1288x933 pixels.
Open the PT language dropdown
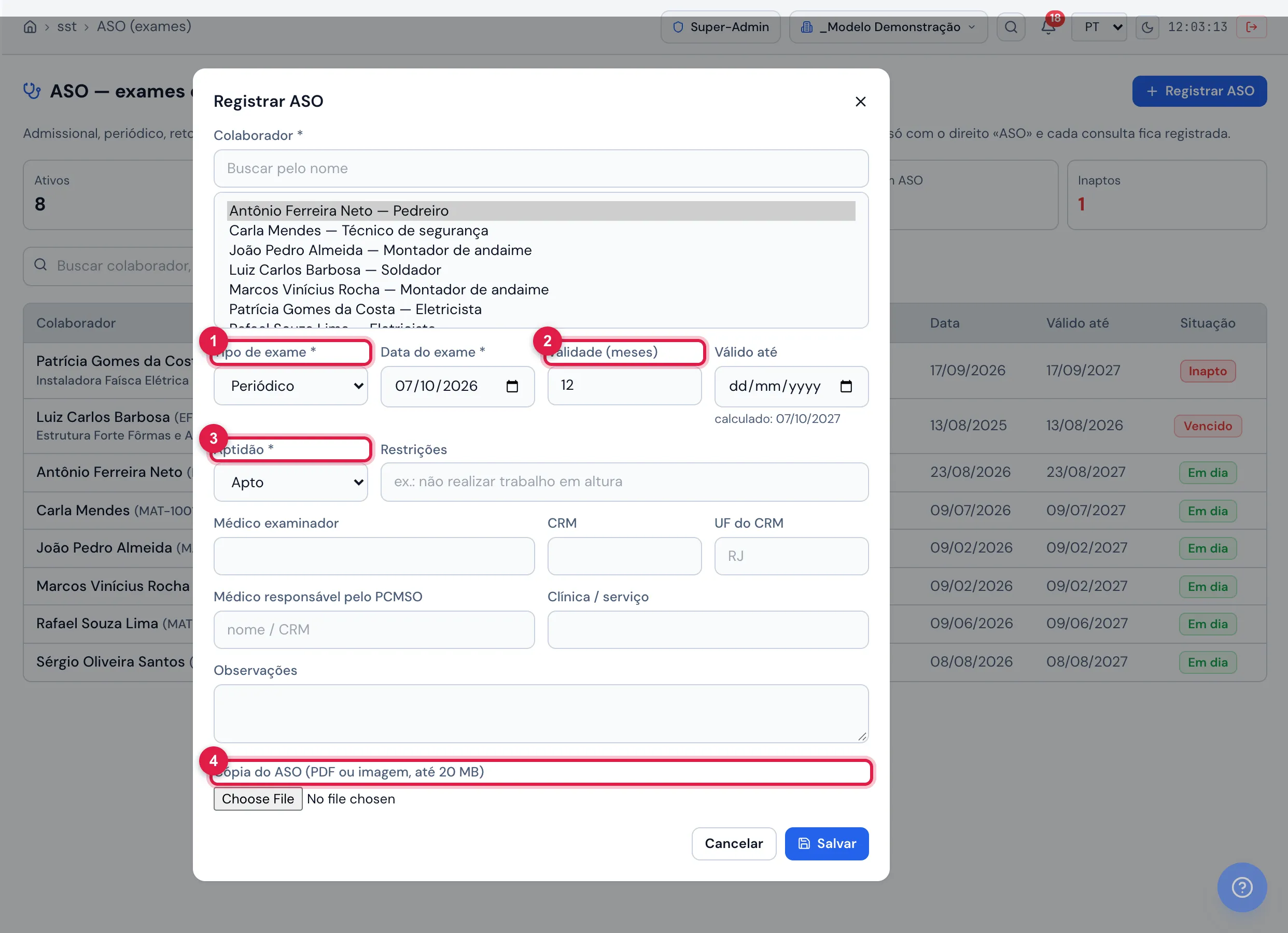(x=1099, y=26)
